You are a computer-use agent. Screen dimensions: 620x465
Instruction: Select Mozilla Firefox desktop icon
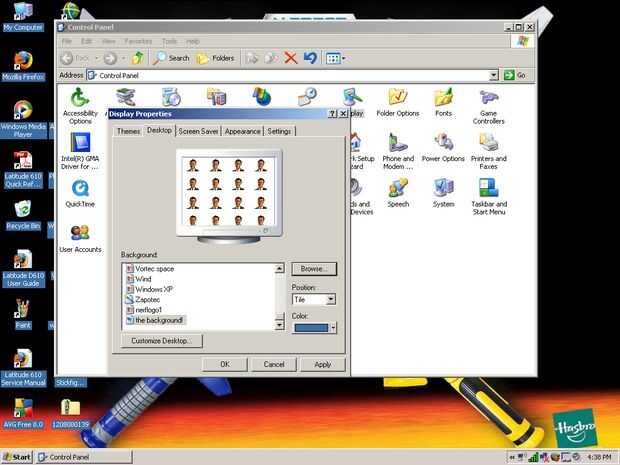click(x=23, y=66)
